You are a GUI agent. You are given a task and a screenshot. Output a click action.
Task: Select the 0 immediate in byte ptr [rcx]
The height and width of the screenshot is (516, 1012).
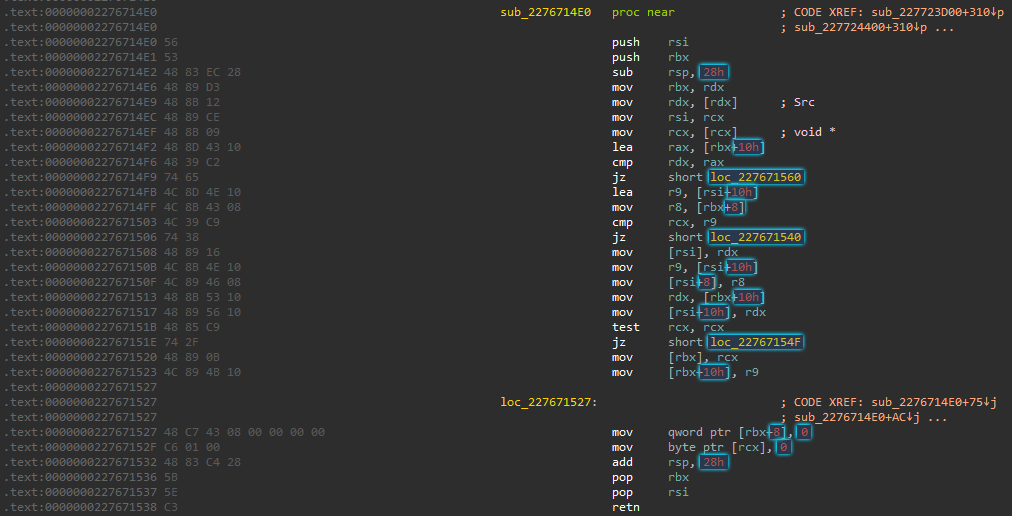(x=783, y=447)
